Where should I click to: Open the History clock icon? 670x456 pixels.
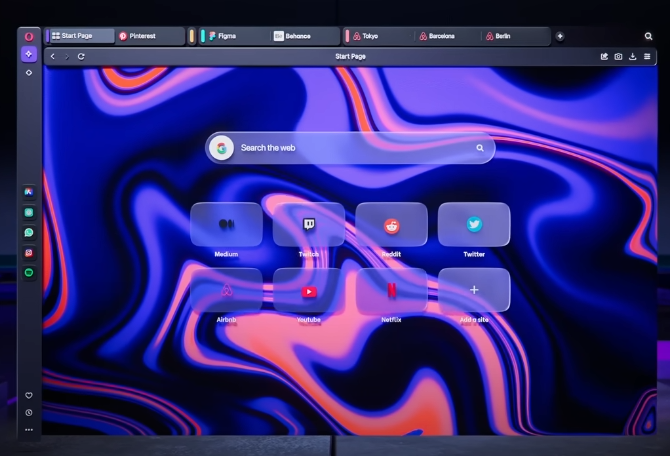click(x=29, y=413)
